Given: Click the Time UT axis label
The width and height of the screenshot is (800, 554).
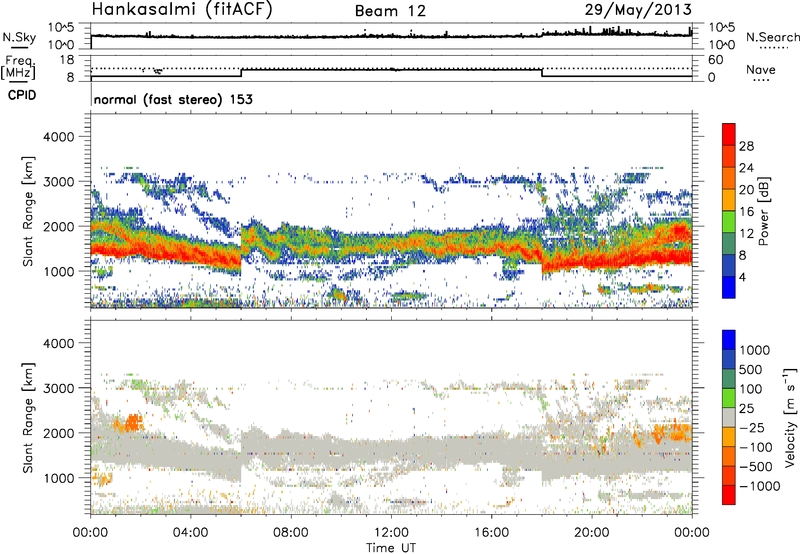Looking at the screenshot, I should click(391, 548).
